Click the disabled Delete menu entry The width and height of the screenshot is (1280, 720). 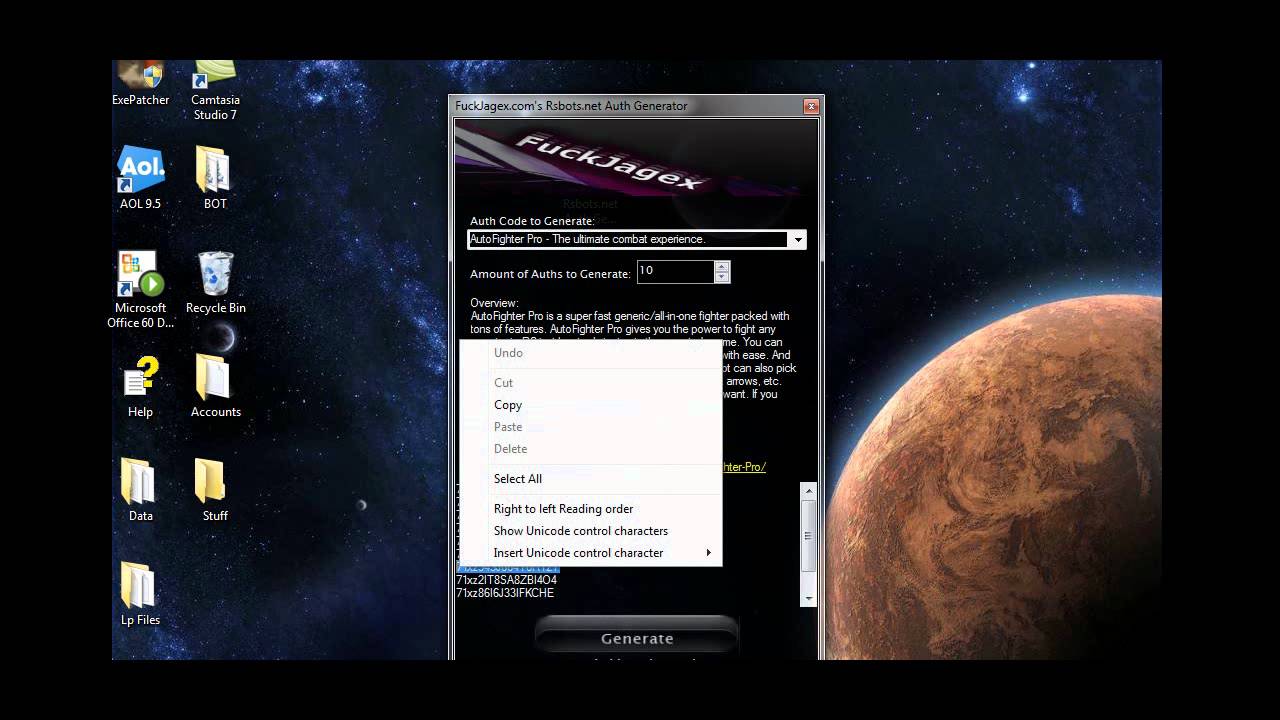click(590, 449)
